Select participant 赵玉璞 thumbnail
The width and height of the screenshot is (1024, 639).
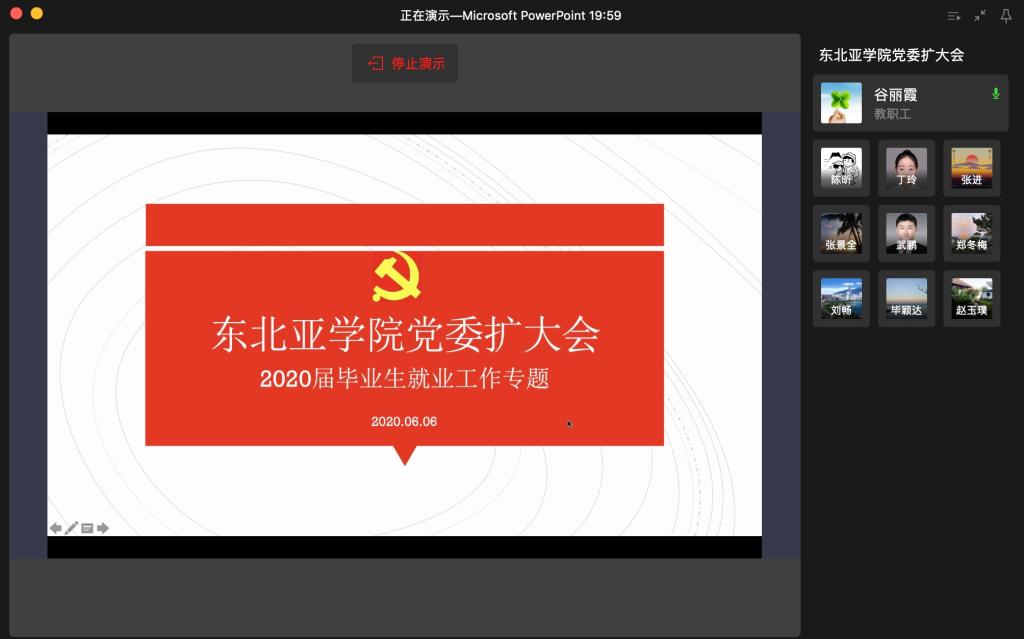(972, 299)
